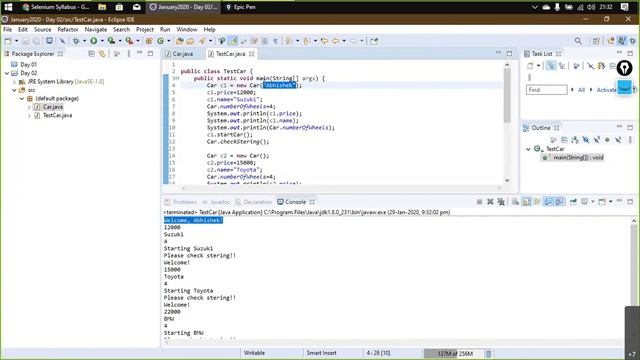Open Selenium Syllabus Chrome taskbar button
The width and height of the screenshot is (640, 360).
coord(56,7)
